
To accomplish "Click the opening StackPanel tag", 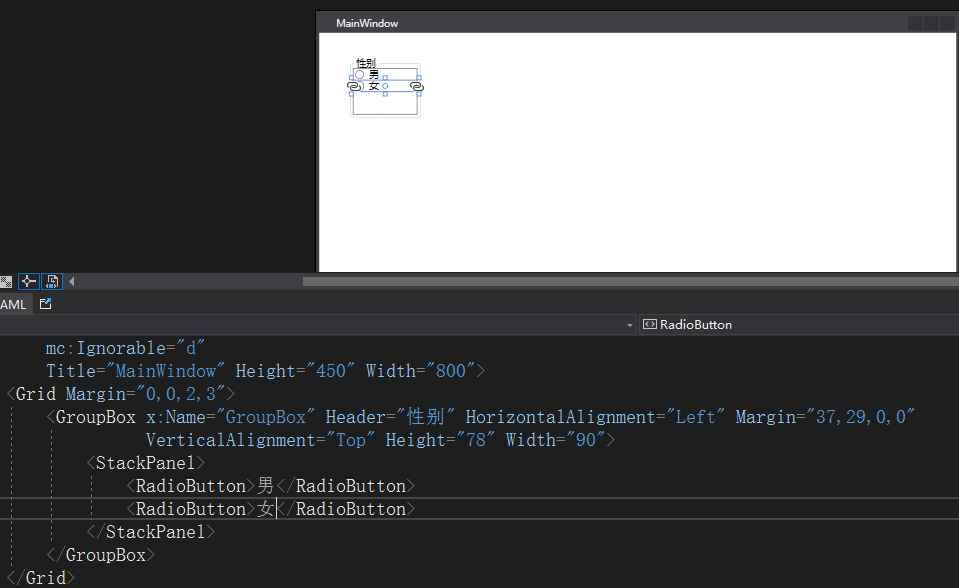I will tap(146, 463).
